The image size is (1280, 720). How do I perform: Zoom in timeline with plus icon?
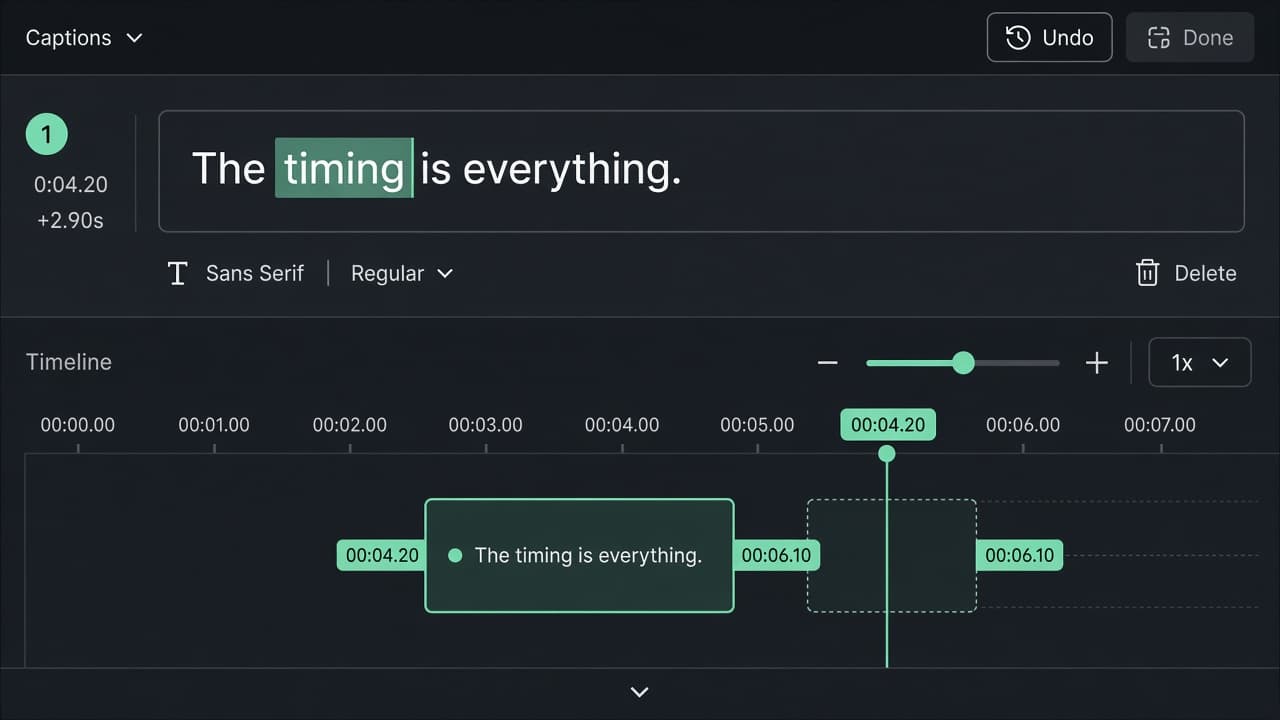[1097, 362]
